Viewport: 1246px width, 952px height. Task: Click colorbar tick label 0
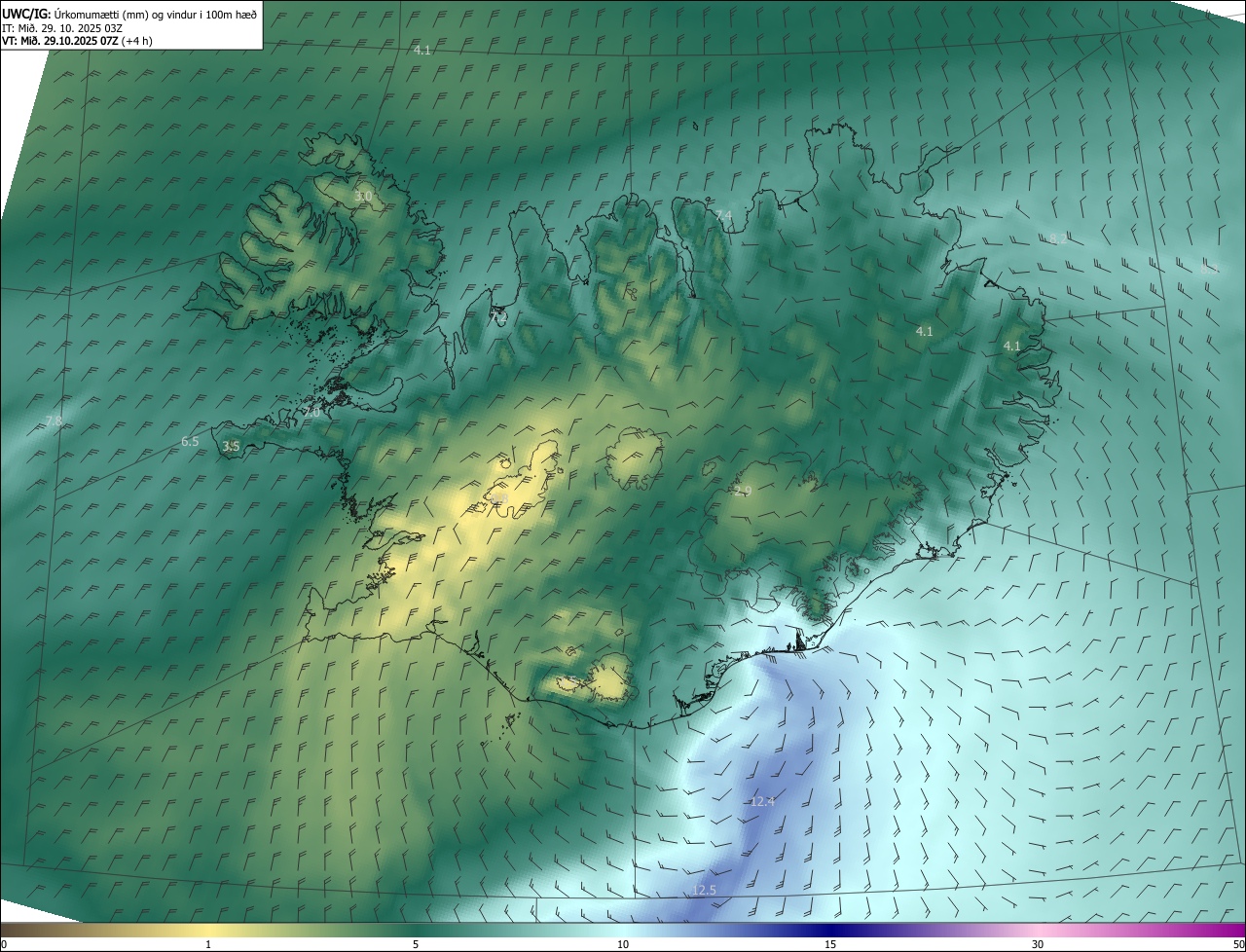pyautogui.click(x=4, y=944)
